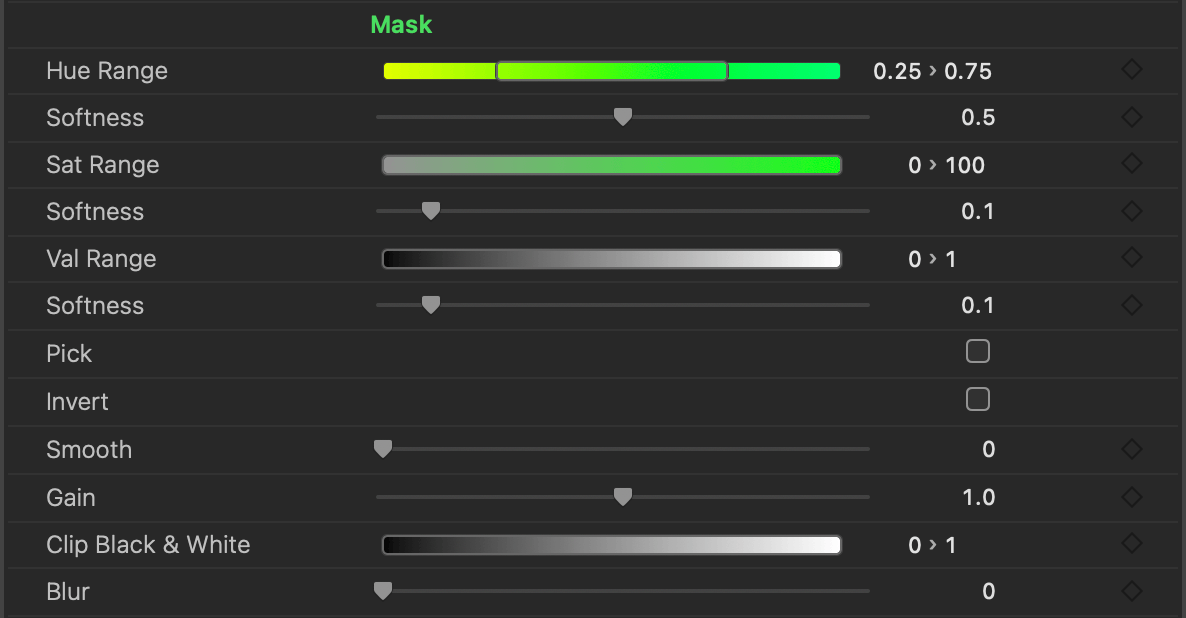Screen dimensions: 1186x618
Task: Click the Mask section header
Action: pyautogui.click(x=401, y=25)
